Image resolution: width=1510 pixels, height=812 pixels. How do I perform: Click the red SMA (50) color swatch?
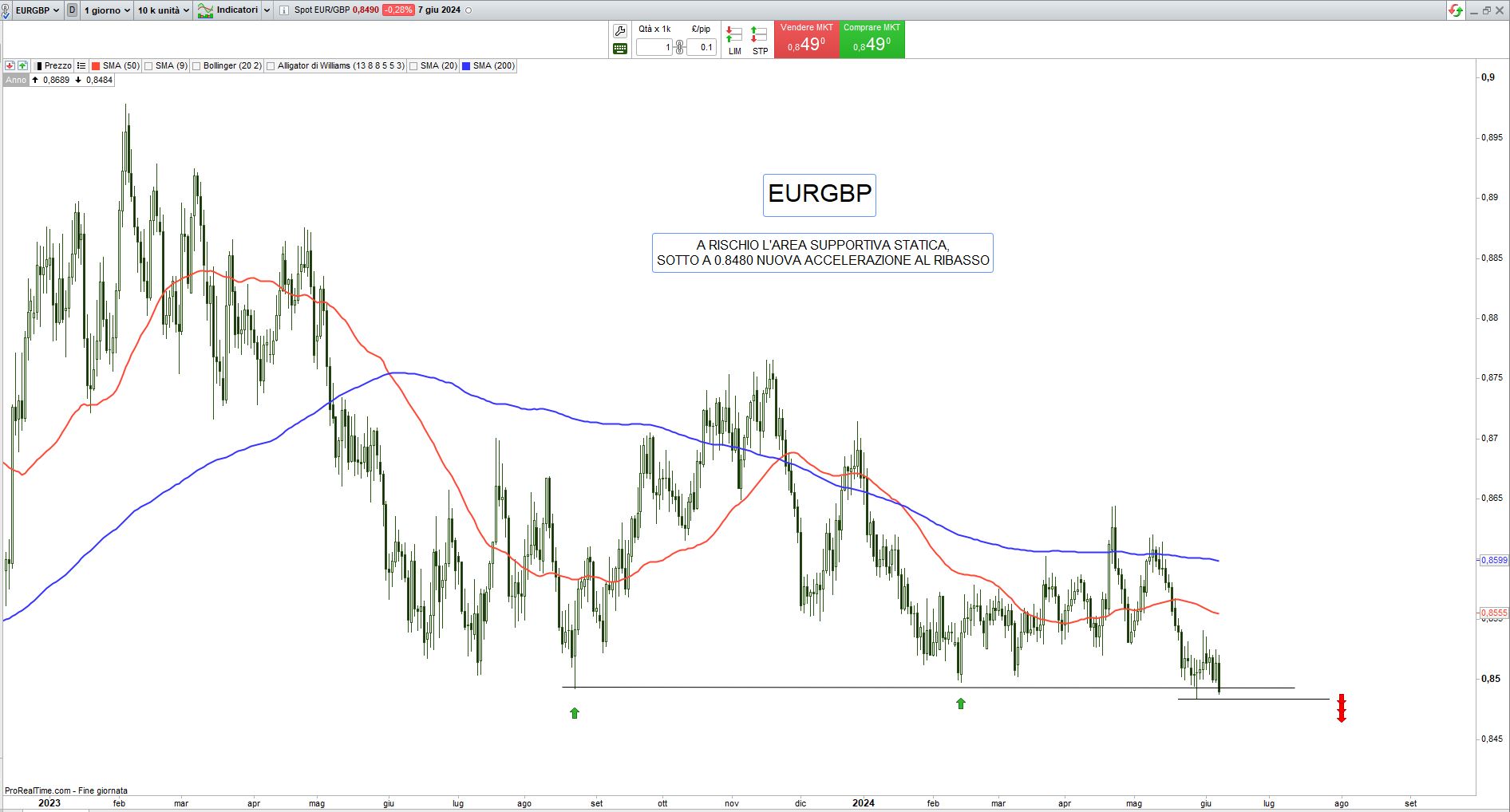click(96, 66)
